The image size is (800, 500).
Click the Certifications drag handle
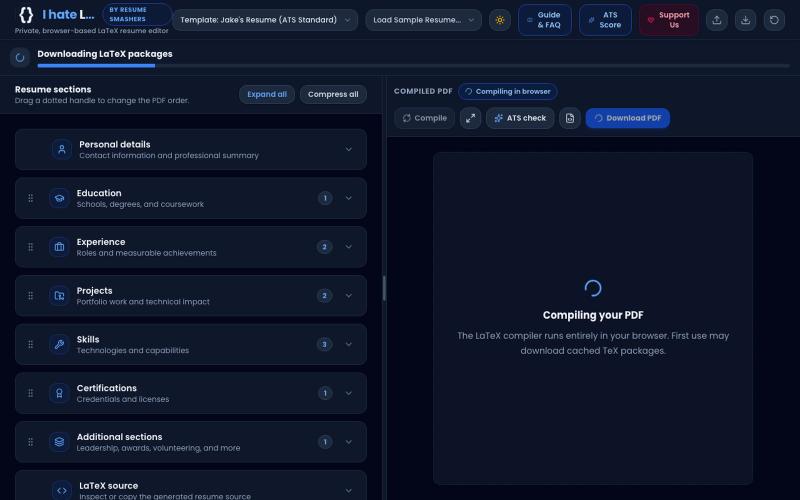[31, 393]
